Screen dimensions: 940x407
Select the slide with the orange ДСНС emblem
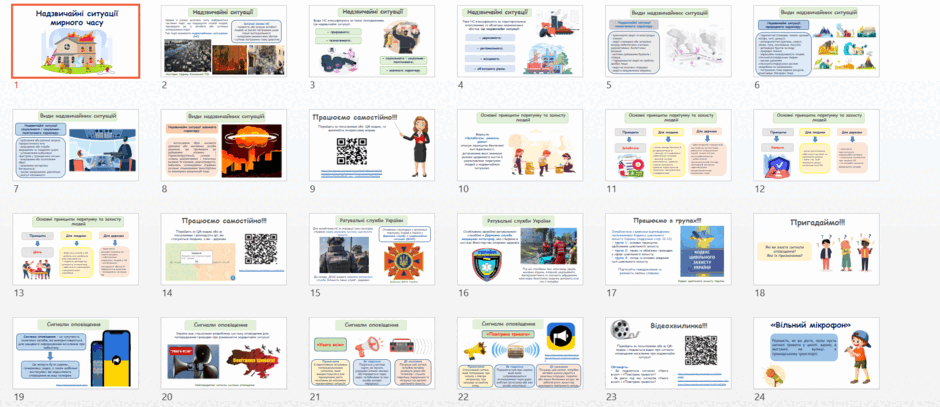pyautogui.click(x=372, y=249)
